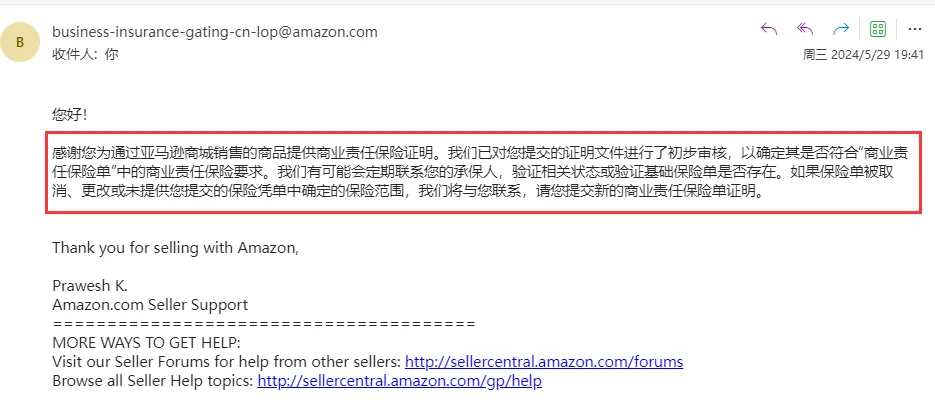Open the green apps grid icon
The image size is (935, 400).
[878, 29]
